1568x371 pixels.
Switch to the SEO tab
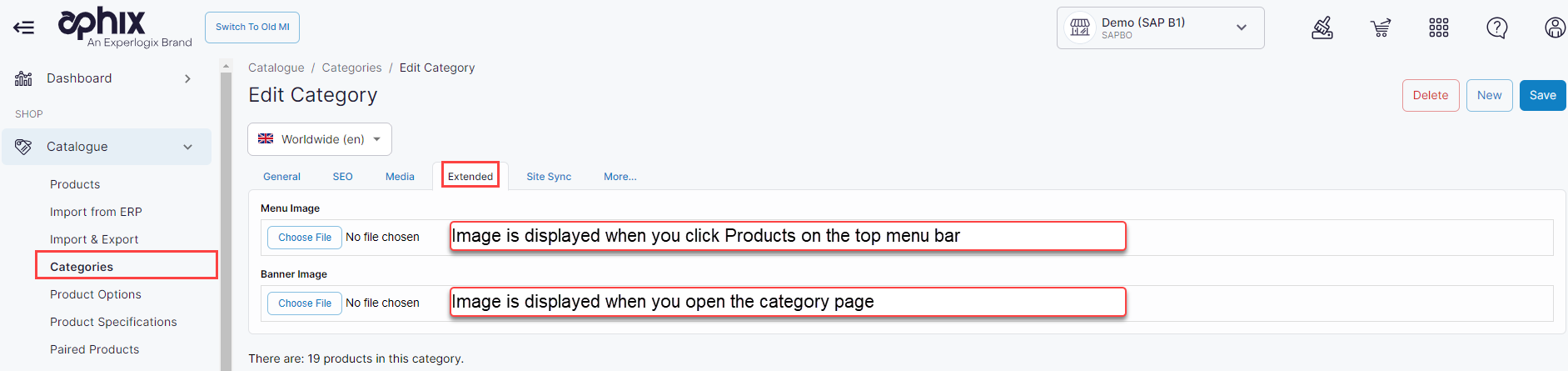tap(343, 177)
